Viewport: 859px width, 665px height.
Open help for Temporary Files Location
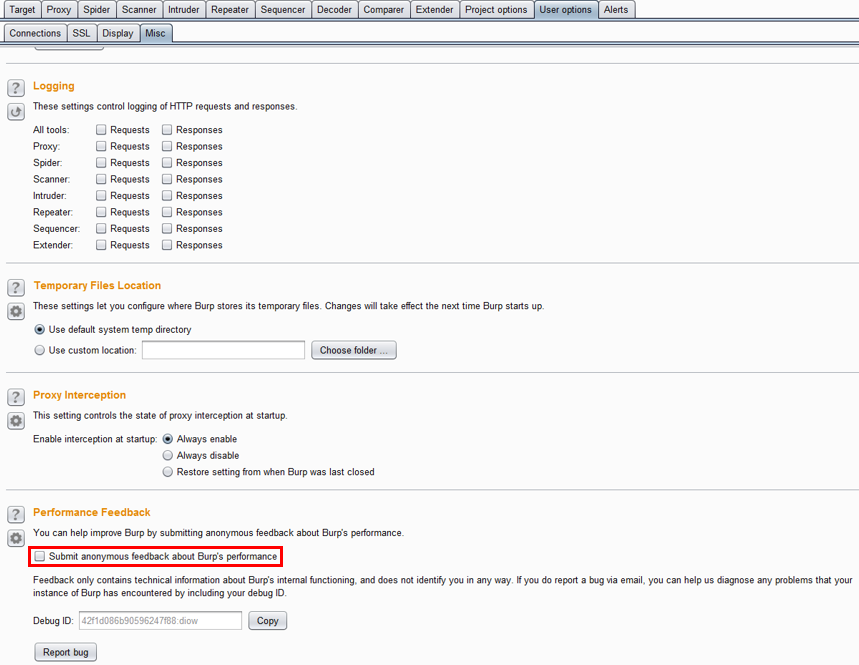tap(16, 288)
